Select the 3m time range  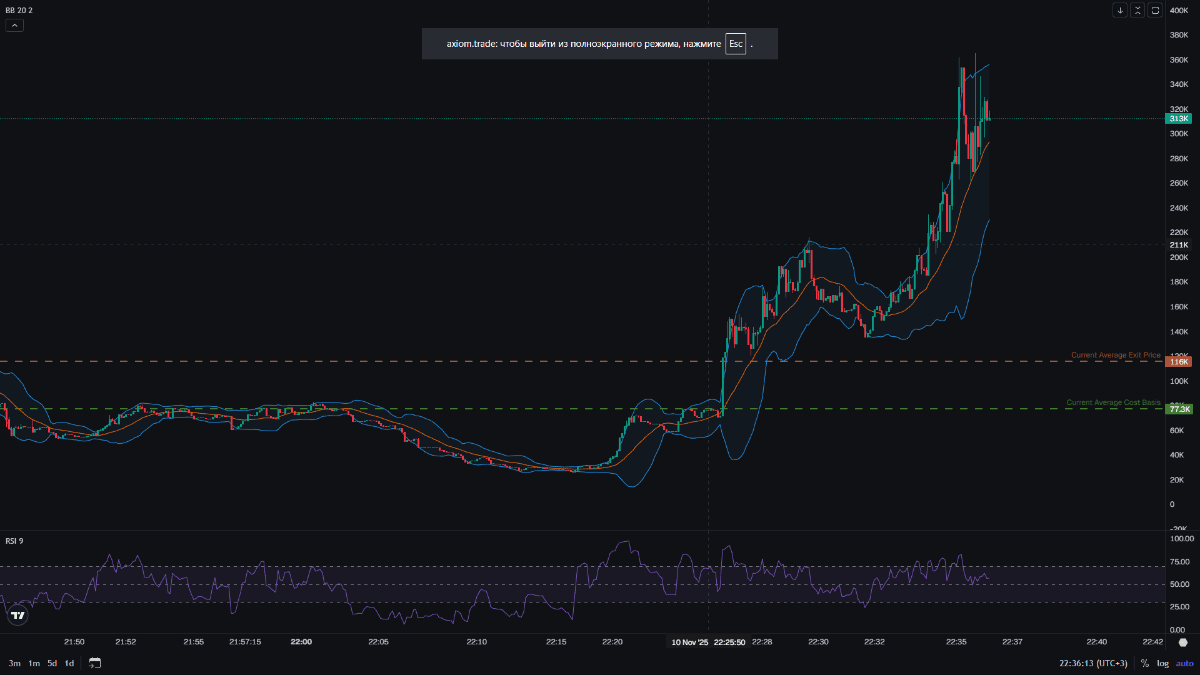[x=14, y=663]
